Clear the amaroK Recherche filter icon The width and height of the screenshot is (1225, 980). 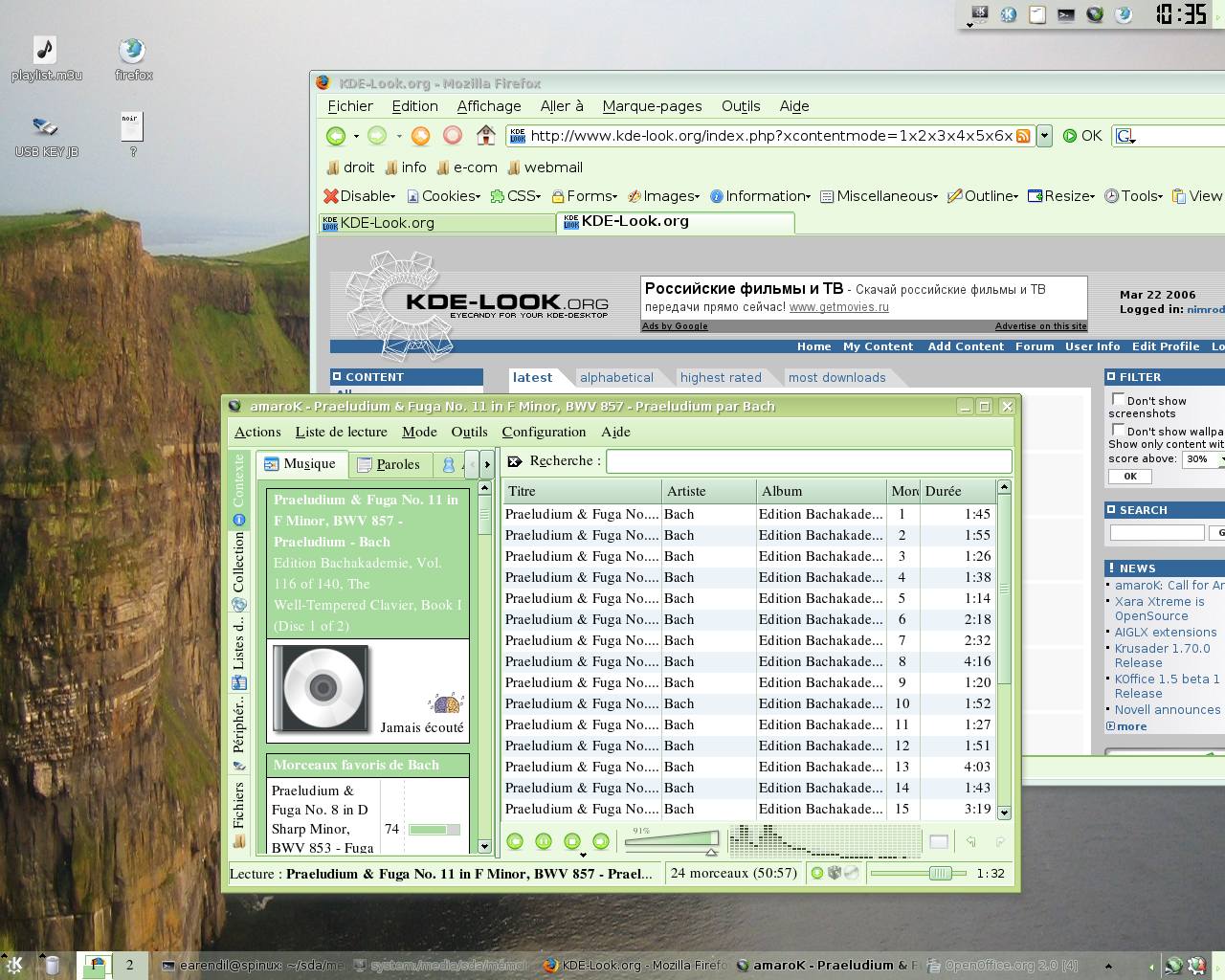[515, 461]
